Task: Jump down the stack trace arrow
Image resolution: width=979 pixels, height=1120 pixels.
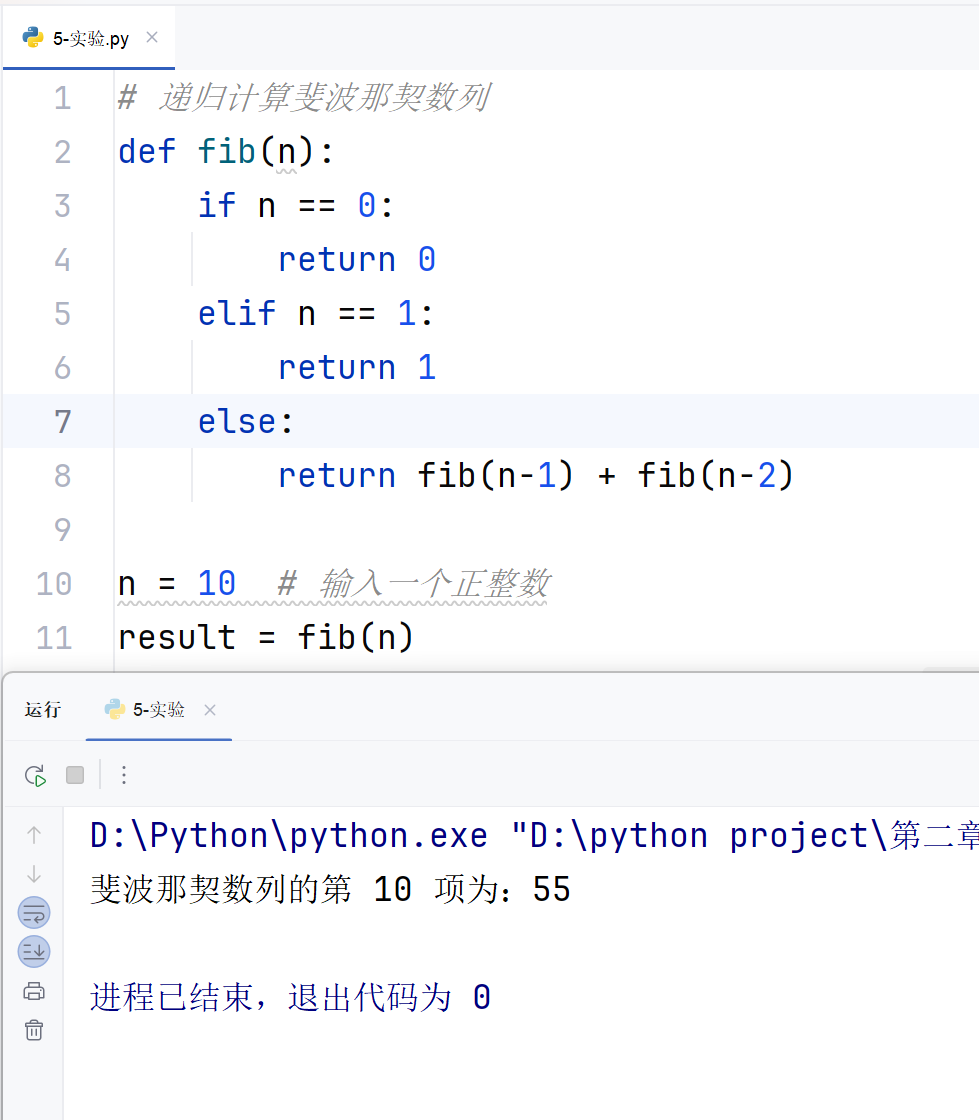Action: click(x=34, y=874)
